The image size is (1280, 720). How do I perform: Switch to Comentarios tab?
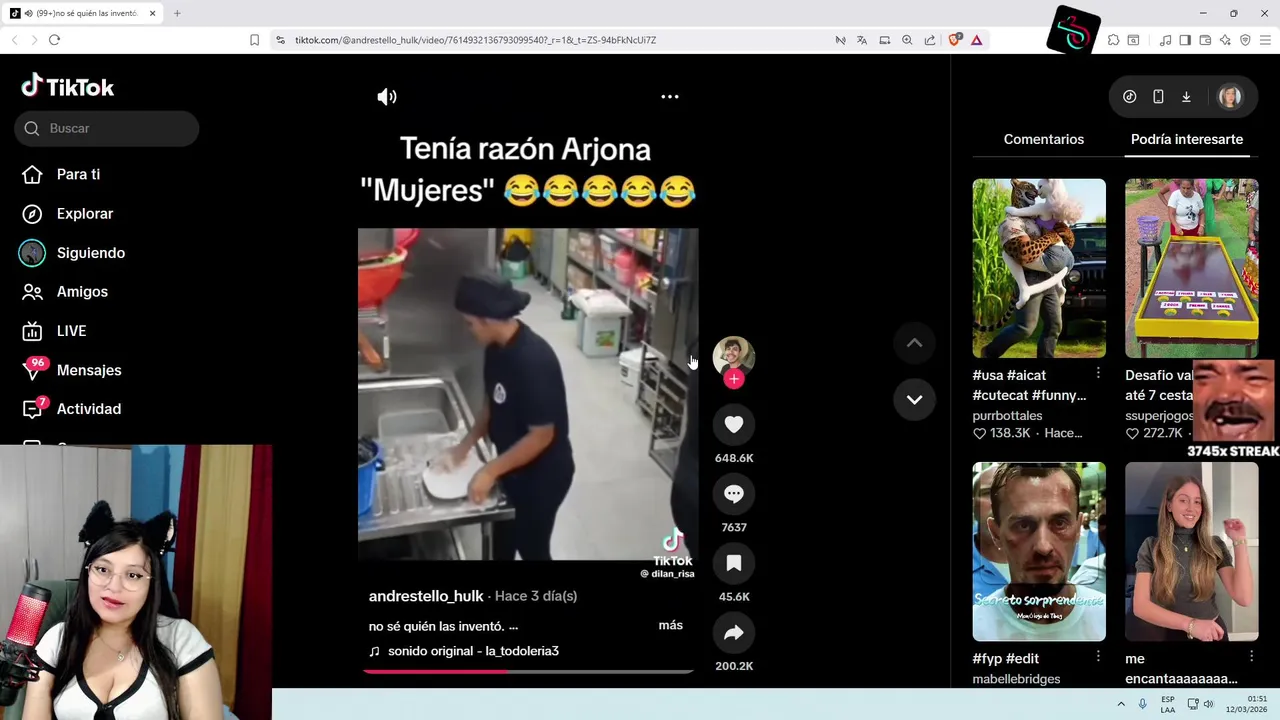point(1043,139)
